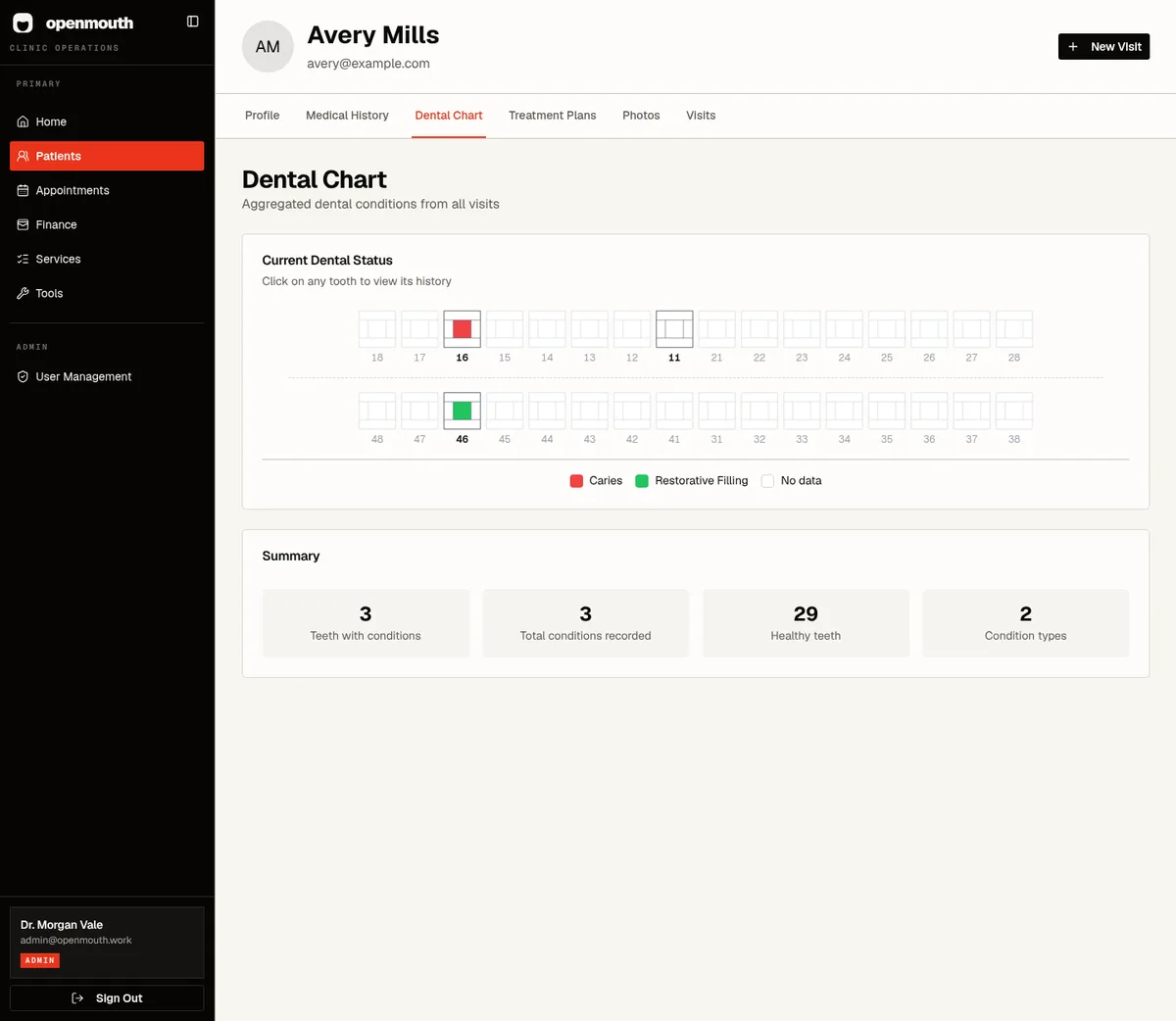Screen dimensions: 1176x1021
Task: Open the Photos tab
Action: pos(641,116)
